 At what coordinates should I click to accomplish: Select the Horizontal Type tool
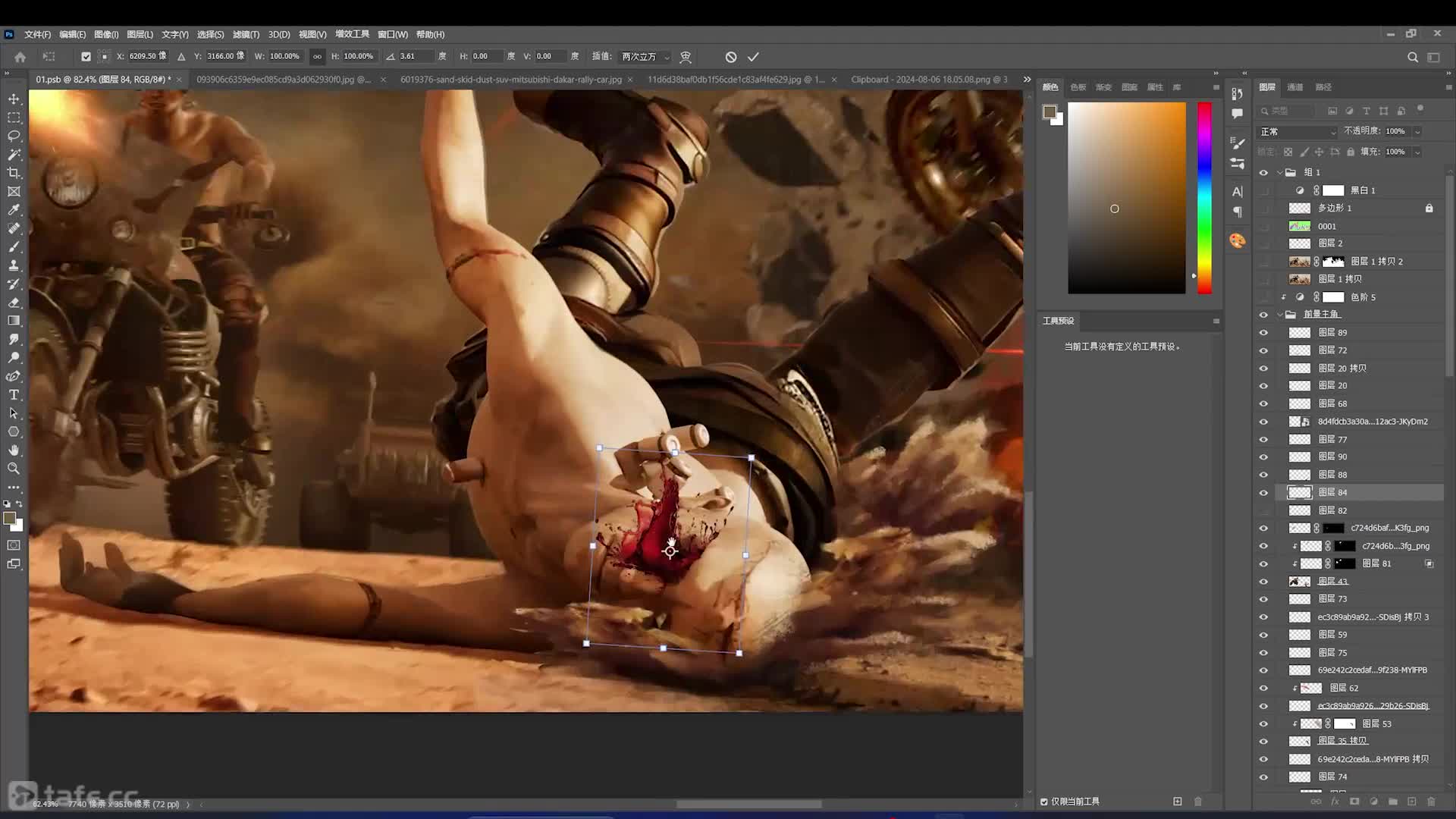point(14,394)
